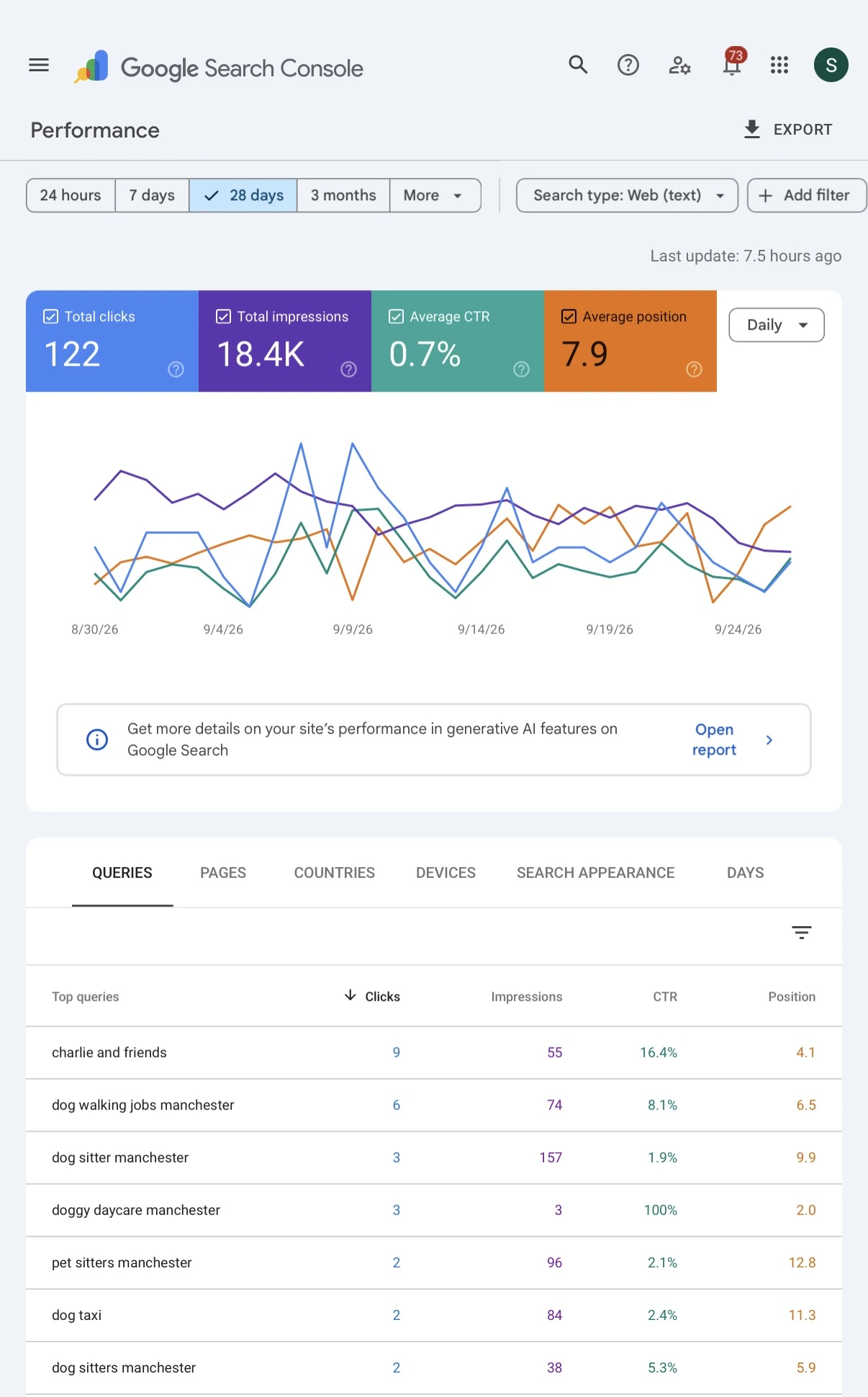868x1397 pixels.
Task: Toggle the Average position checkbox
Action: pos(569,317)
